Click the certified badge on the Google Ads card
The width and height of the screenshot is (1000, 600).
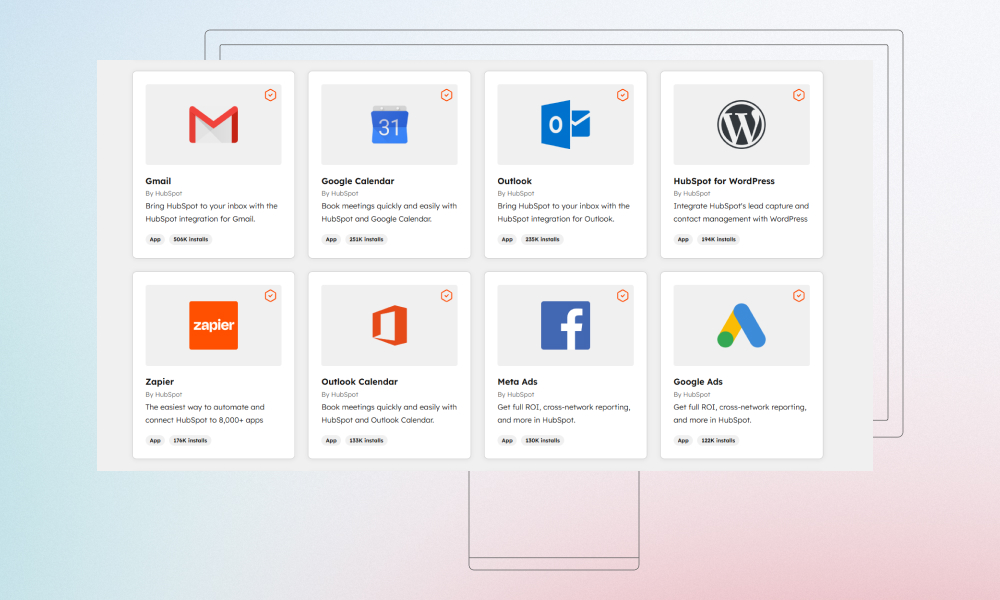[x=798, y=295]
